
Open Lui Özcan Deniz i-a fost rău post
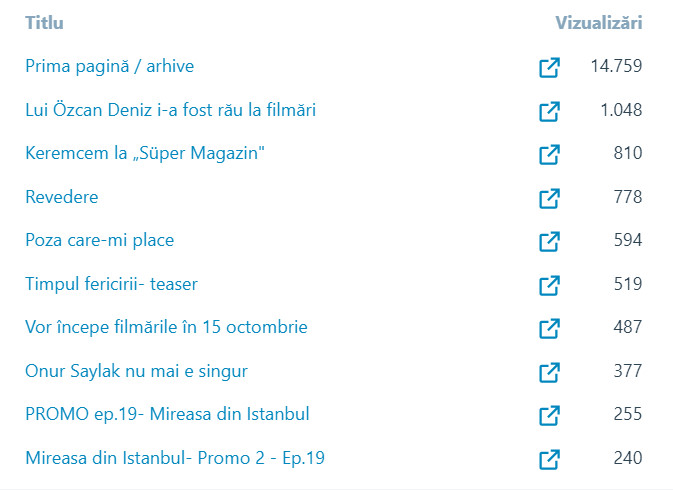(x=170, y=110)
